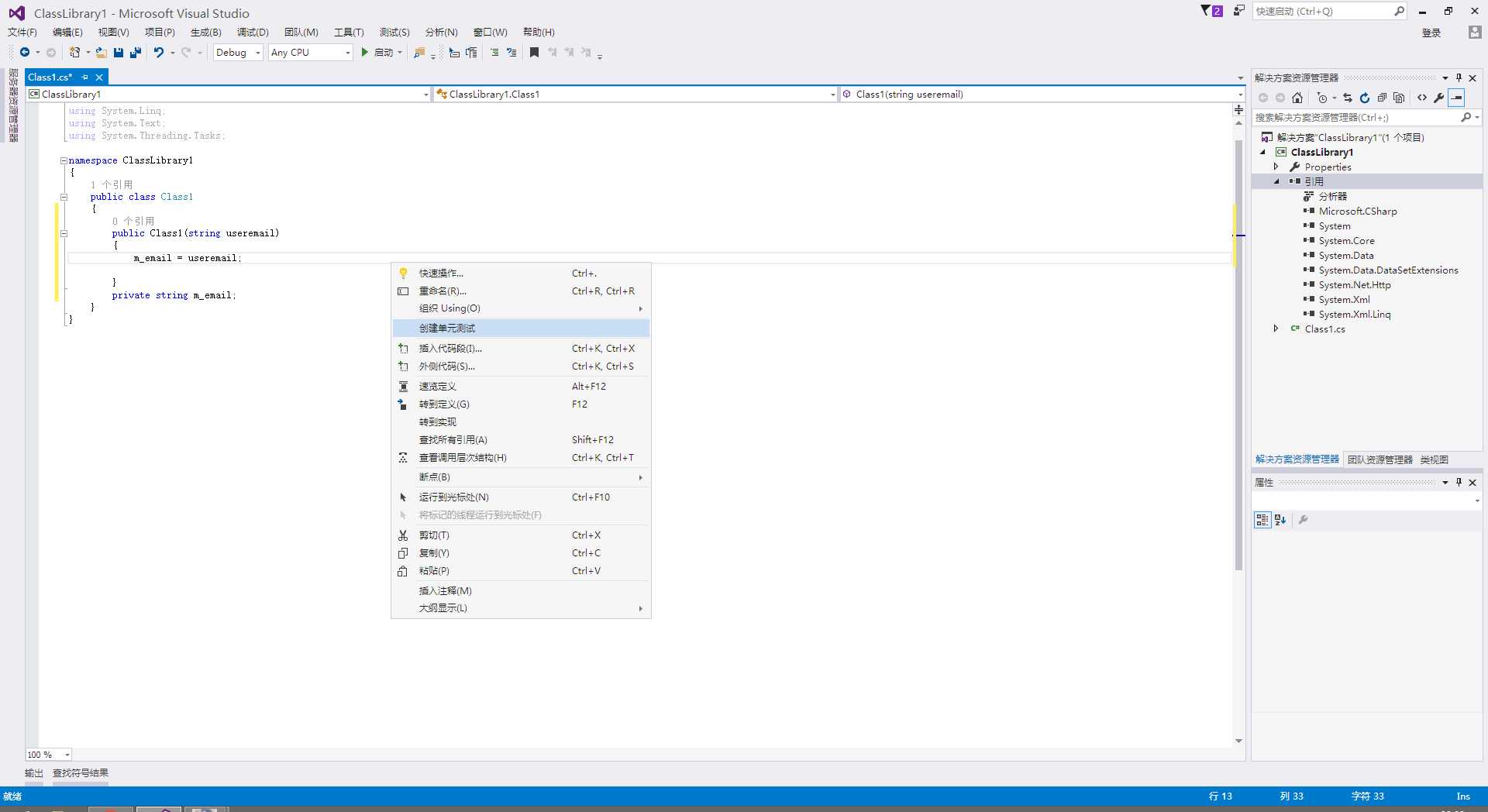Image resolution: width=1488 pixels, height=812 pixels.
Task: Switch to the 类视图 tab
Action: (x=1434, y=459)
